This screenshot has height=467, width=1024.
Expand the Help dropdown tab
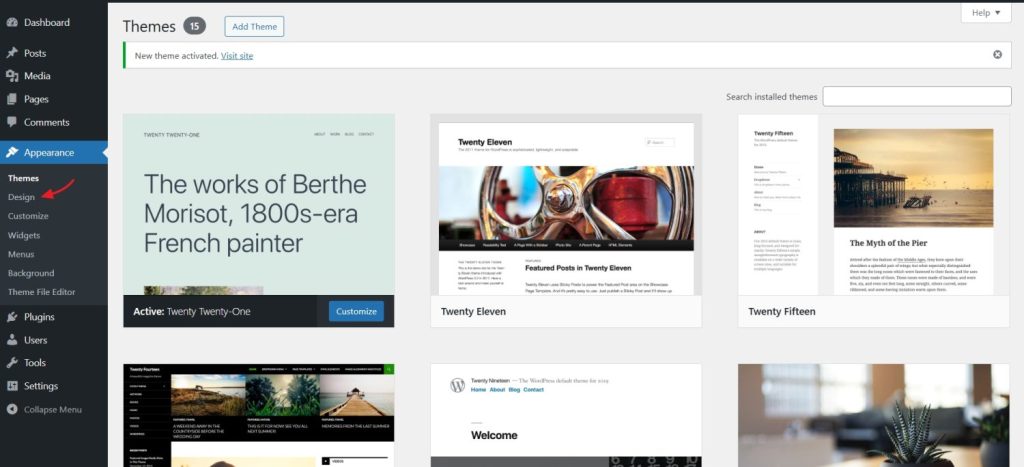(986, 13)
